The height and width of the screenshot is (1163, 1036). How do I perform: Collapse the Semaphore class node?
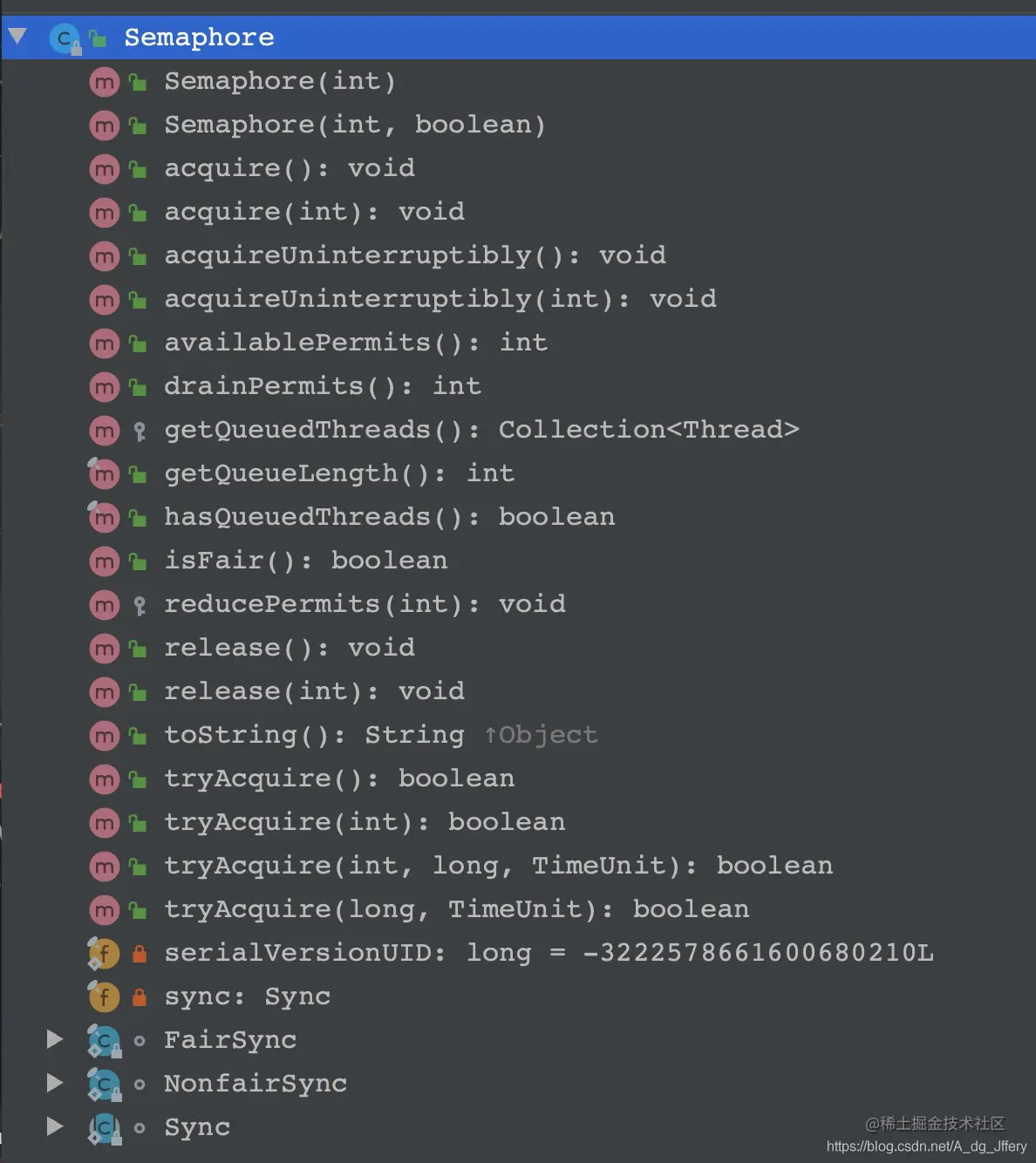click(x=17, y=37)
